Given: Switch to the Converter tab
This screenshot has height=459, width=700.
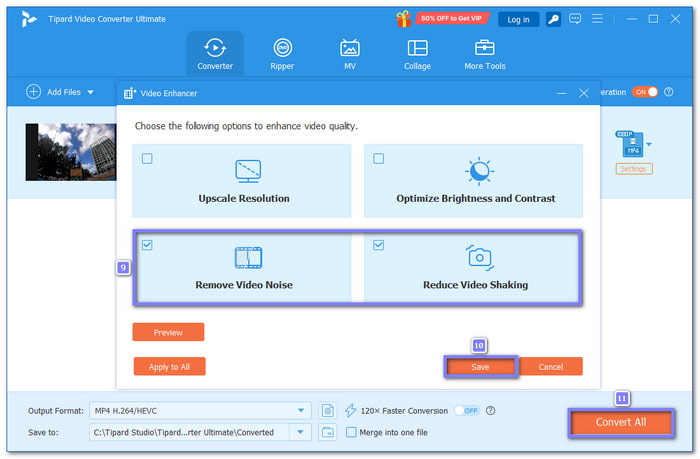Looking at the screenshot, I should 214,53.
